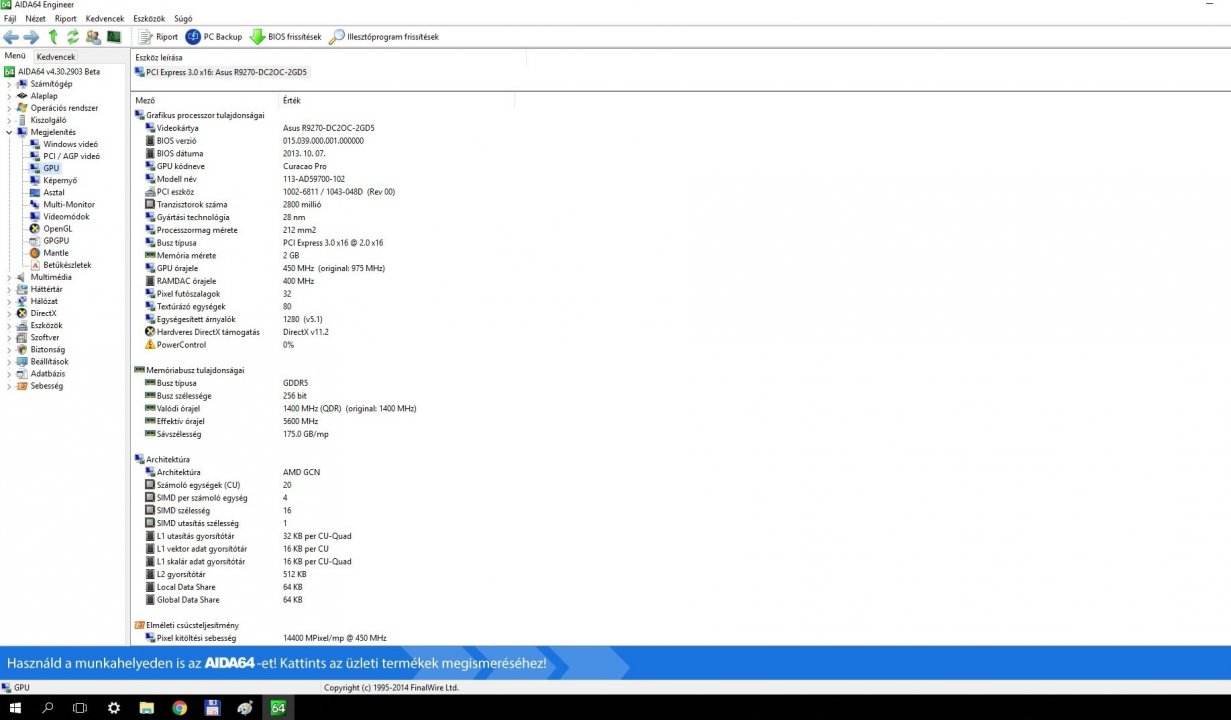Click the Szoftver icon in the tree

tap(22, 337)
